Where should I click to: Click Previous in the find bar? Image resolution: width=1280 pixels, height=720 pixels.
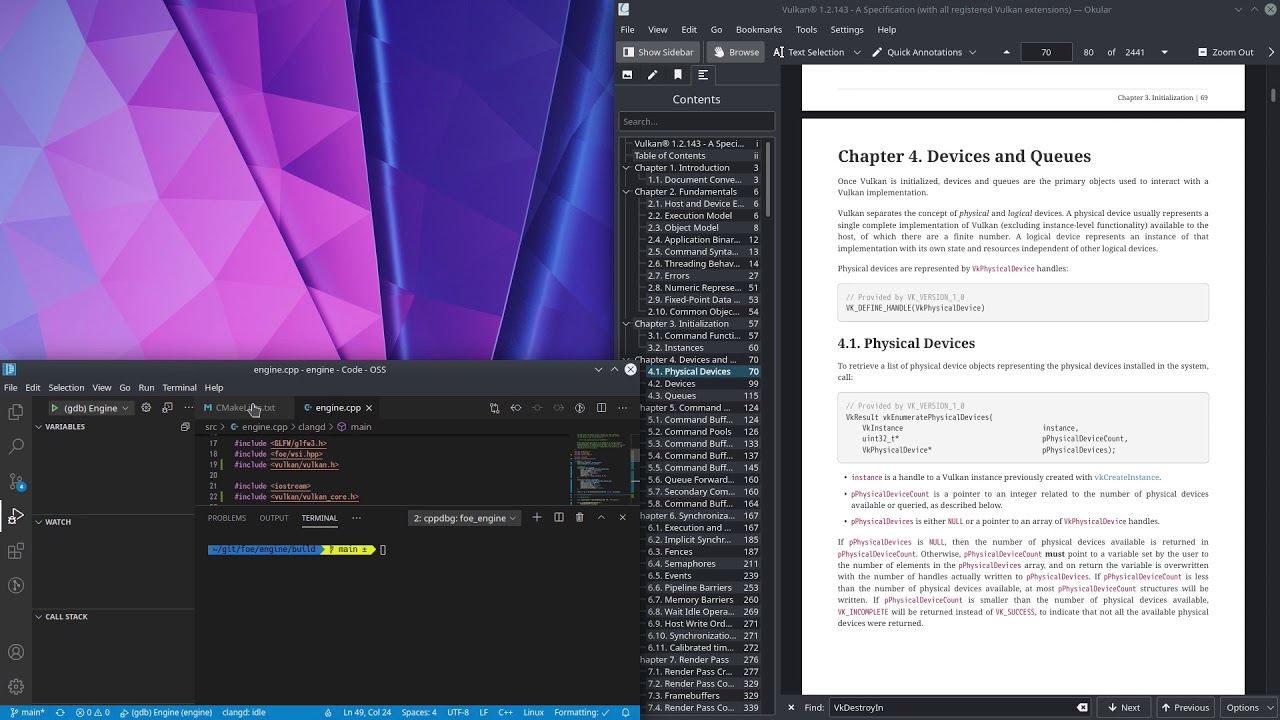(1185, 707)
